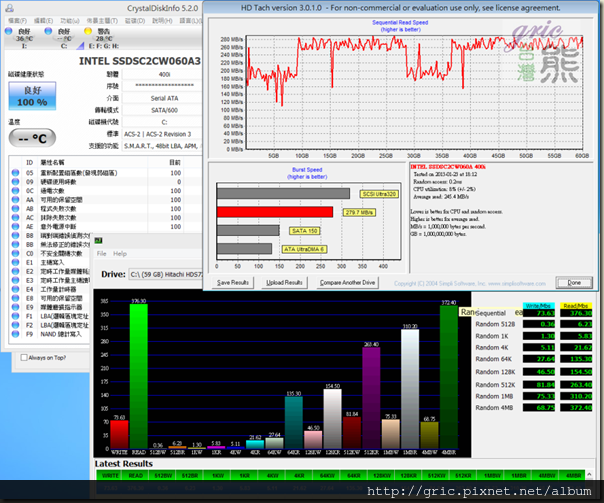Select the yellow warning orb for E: F: G: H:
This screenshot has width=604, height=503.
(88, 31)
